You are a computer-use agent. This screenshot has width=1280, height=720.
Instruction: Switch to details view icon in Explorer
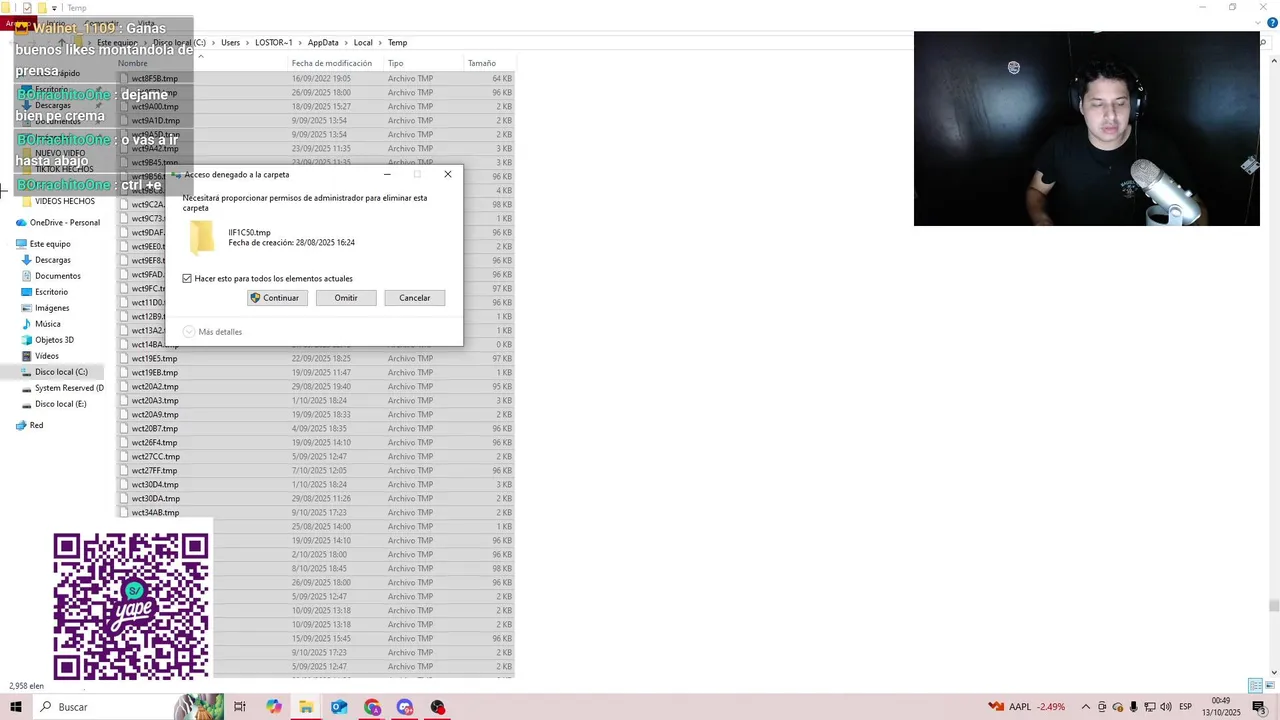1255,686
